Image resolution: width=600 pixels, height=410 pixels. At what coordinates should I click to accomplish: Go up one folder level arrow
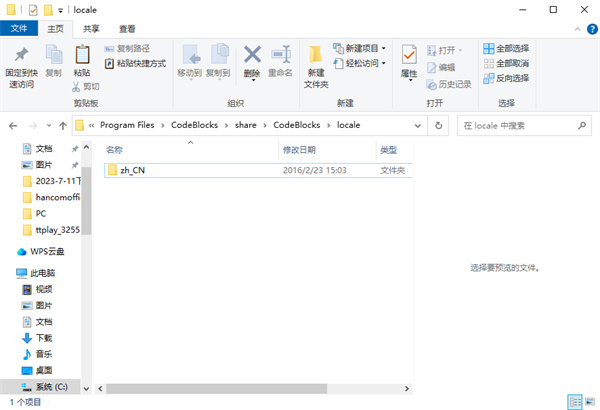[63, 126]
